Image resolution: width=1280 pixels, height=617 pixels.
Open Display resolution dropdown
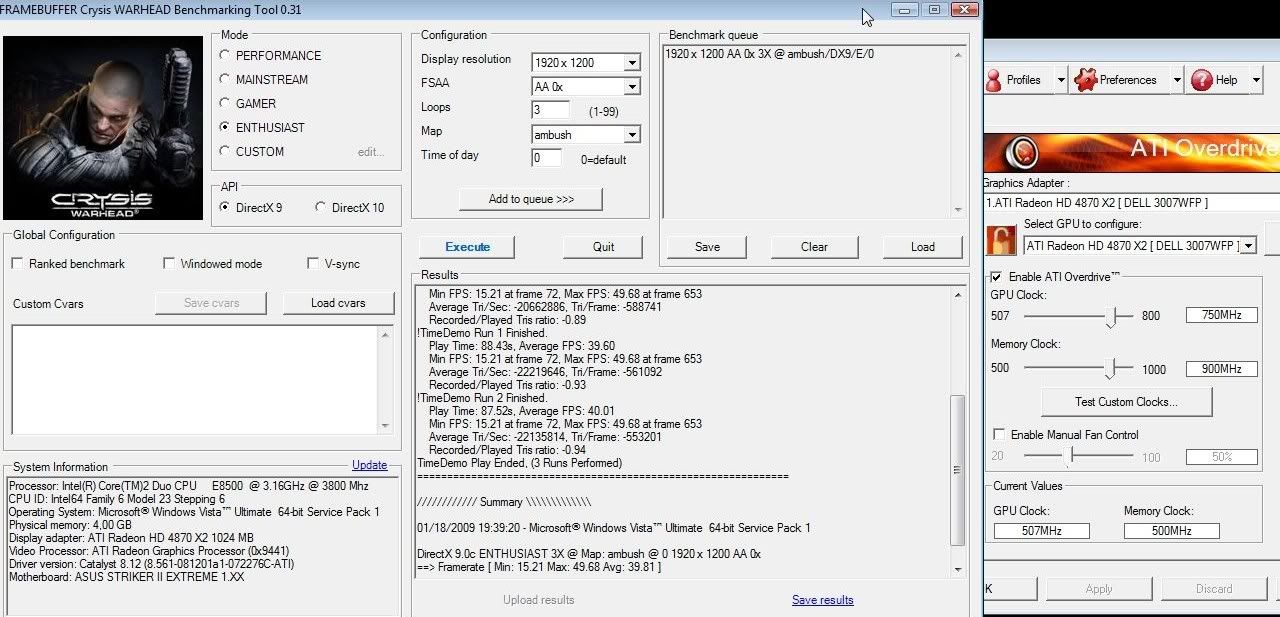click(631, 63)
